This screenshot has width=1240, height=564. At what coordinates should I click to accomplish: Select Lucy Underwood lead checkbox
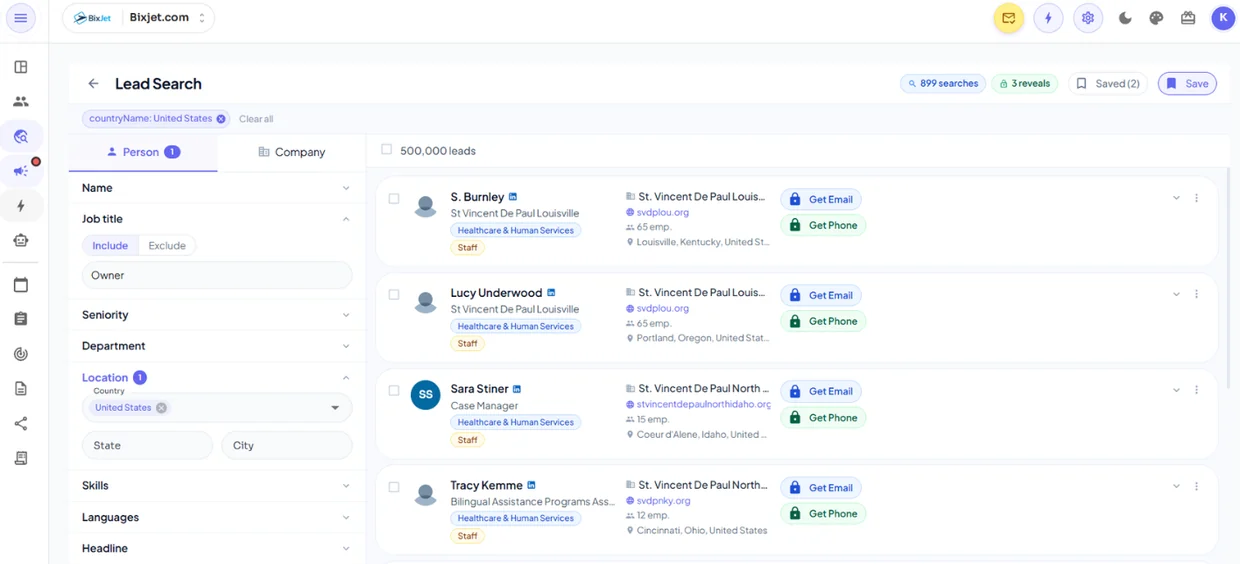pyautogui.click(x=394, y=295)
